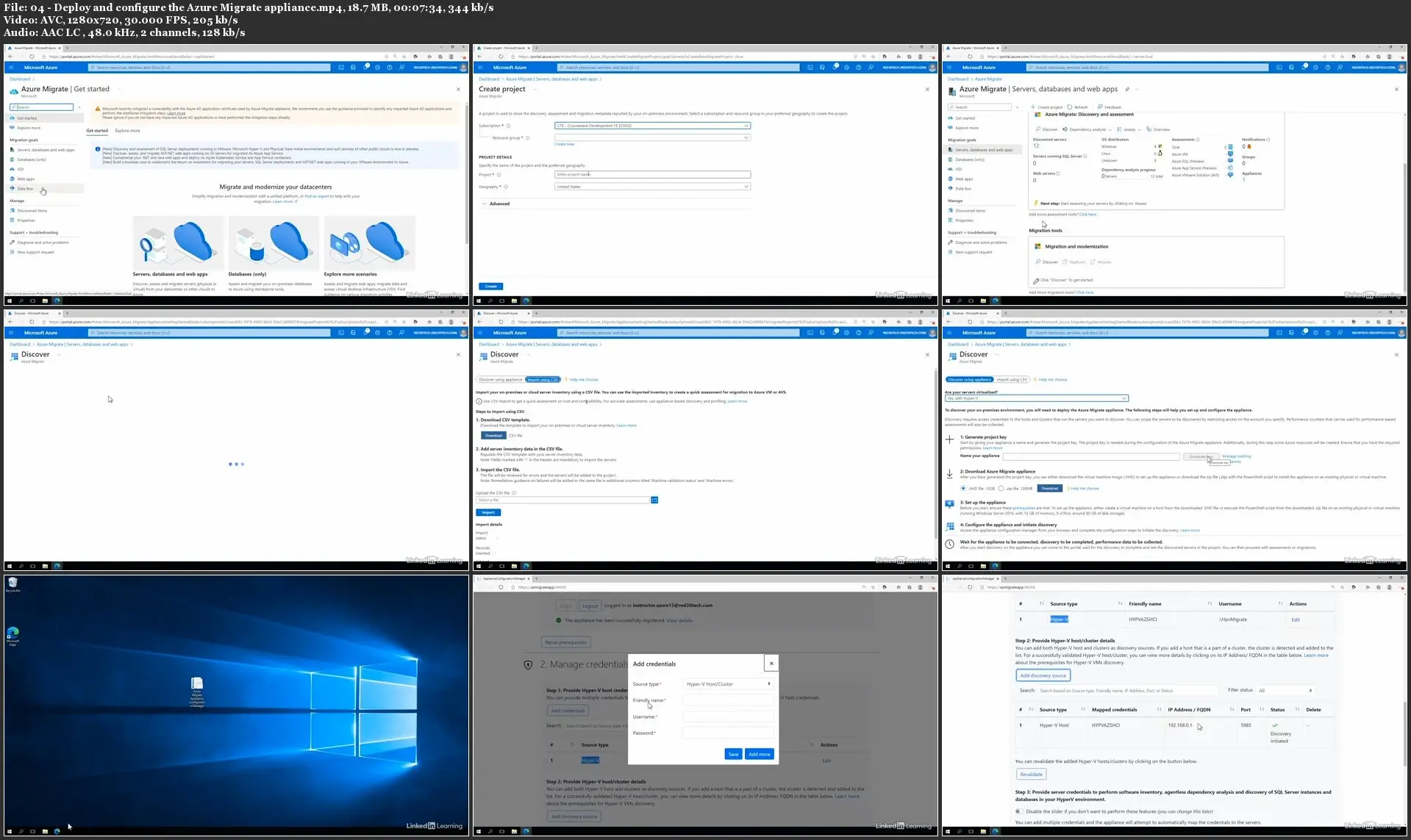Click Refresh command next to Create project
The height and width of the screenshot is (840, 1411).
coord(1078,107)
